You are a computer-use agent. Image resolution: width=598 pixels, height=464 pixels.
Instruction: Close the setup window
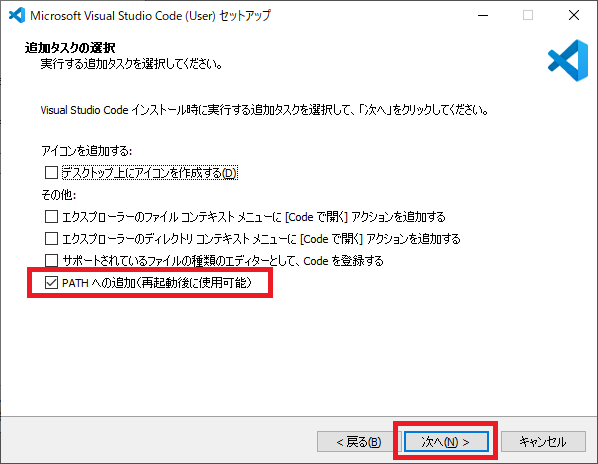[x=574, y=15]
